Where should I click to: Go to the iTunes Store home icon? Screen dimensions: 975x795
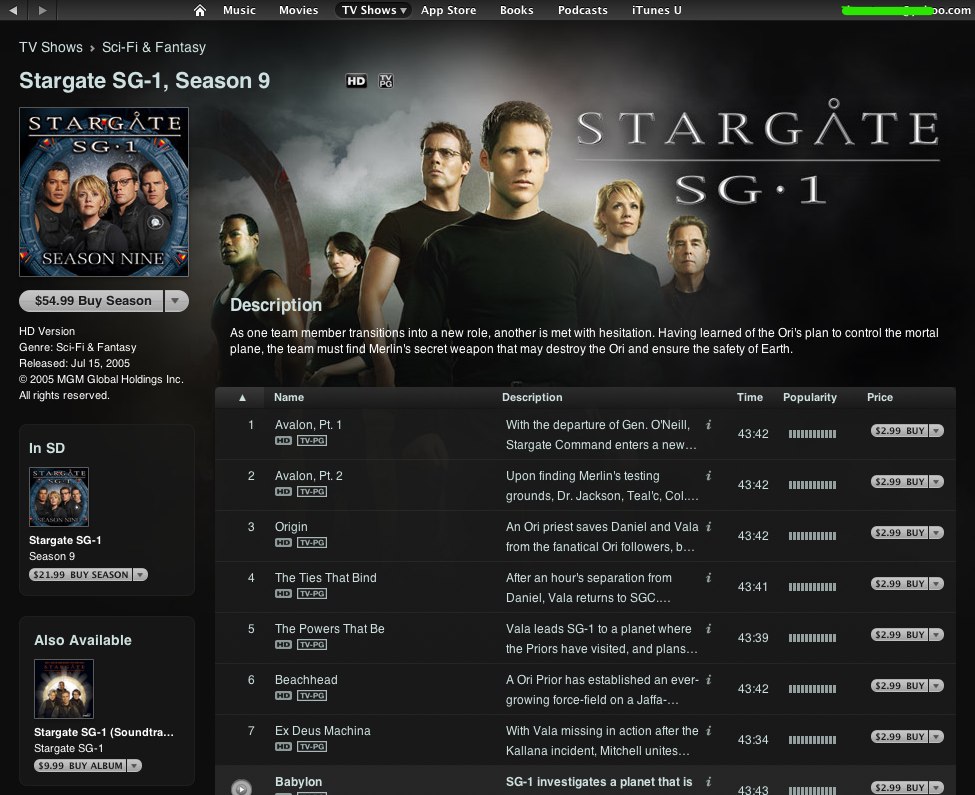pos(200,11)
